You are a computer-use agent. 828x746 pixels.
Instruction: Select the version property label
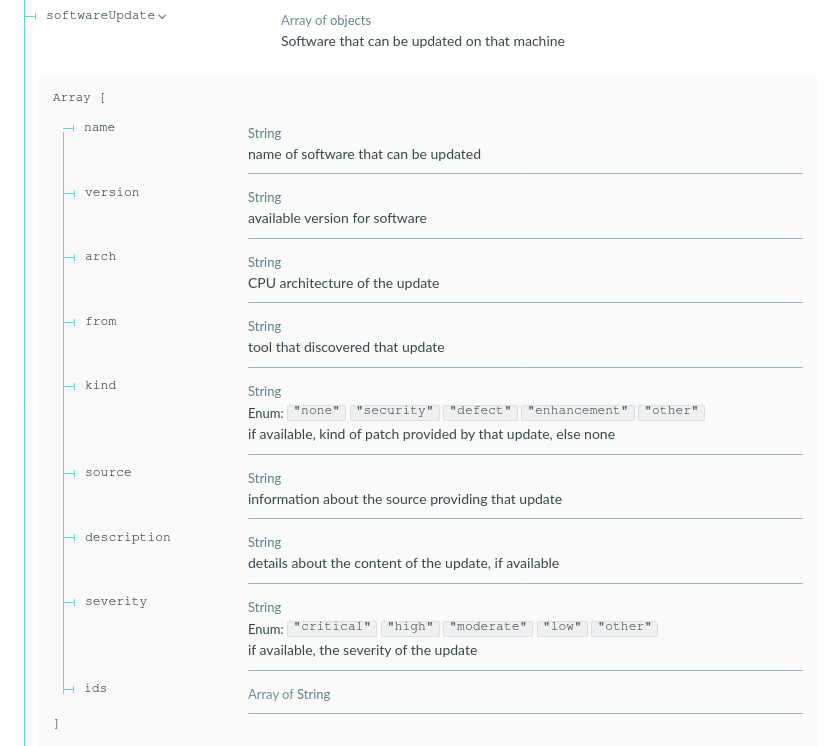click(112, 192)
